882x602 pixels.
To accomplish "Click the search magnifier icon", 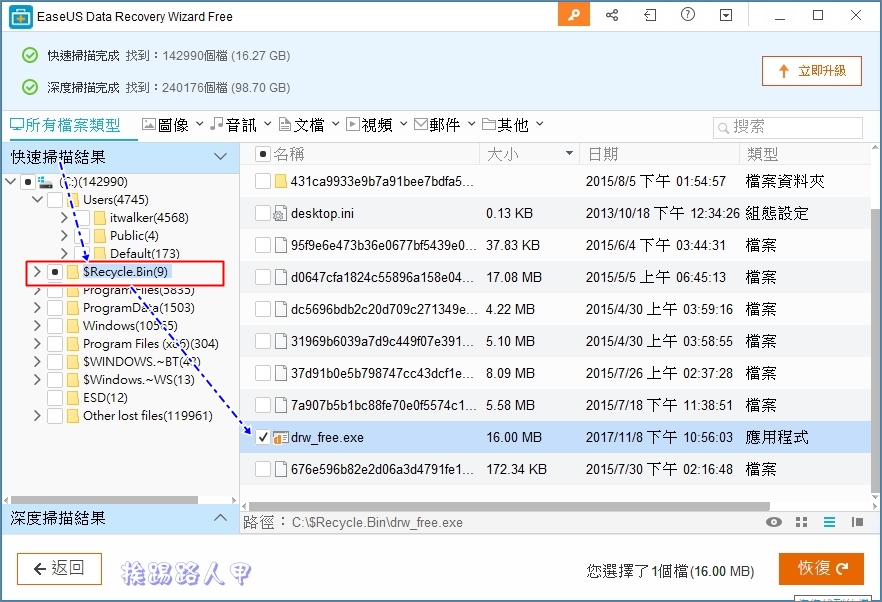I will [x=723, y=128].
